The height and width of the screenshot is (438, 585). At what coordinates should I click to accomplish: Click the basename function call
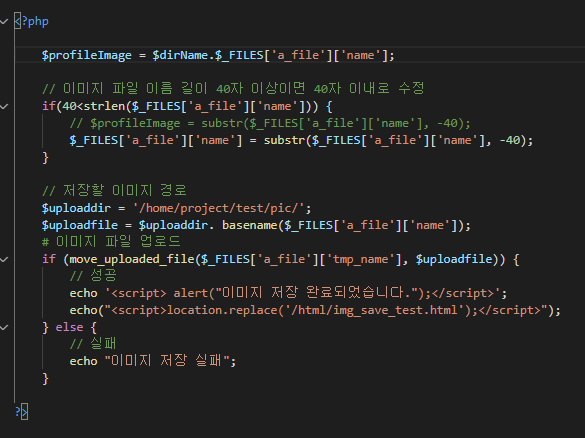pos(250,225)
